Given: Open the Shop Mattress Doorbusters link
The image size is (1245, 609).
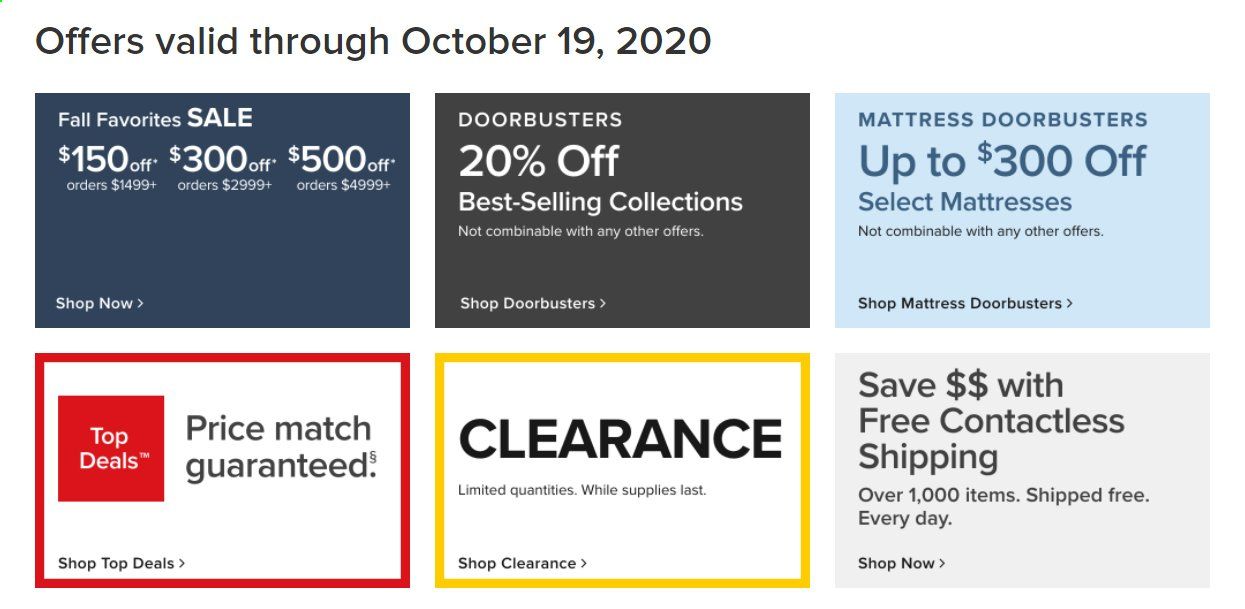Looking at the screenshot, I should coord(965,303).
